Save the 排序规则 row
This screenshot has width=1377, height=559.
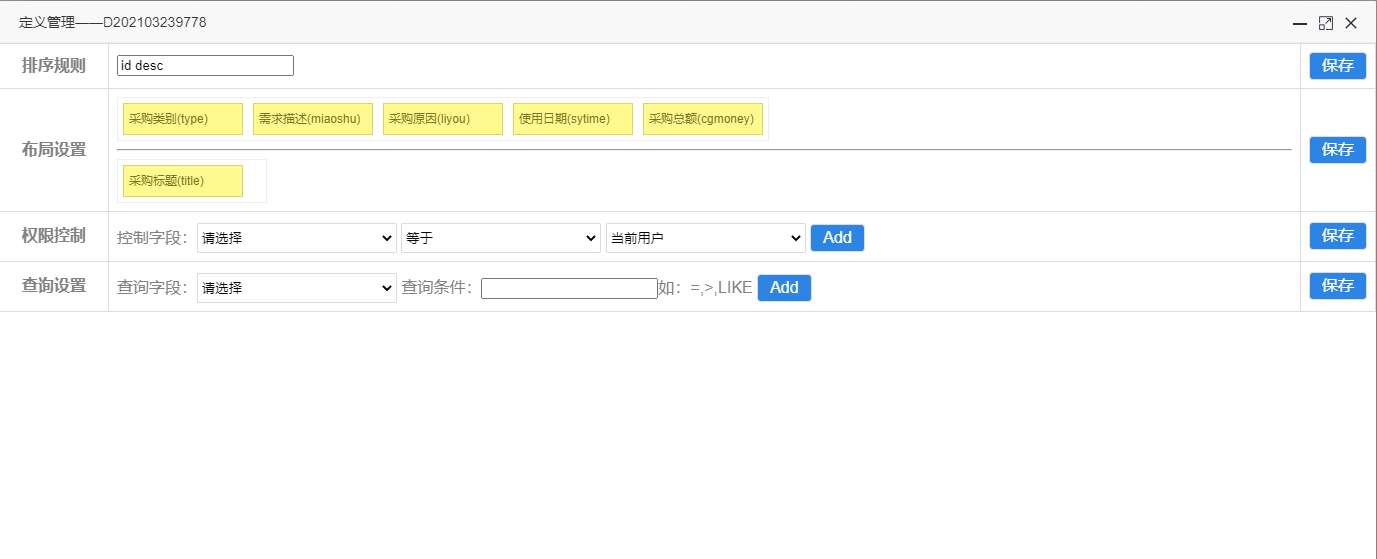coord(1338,66)
